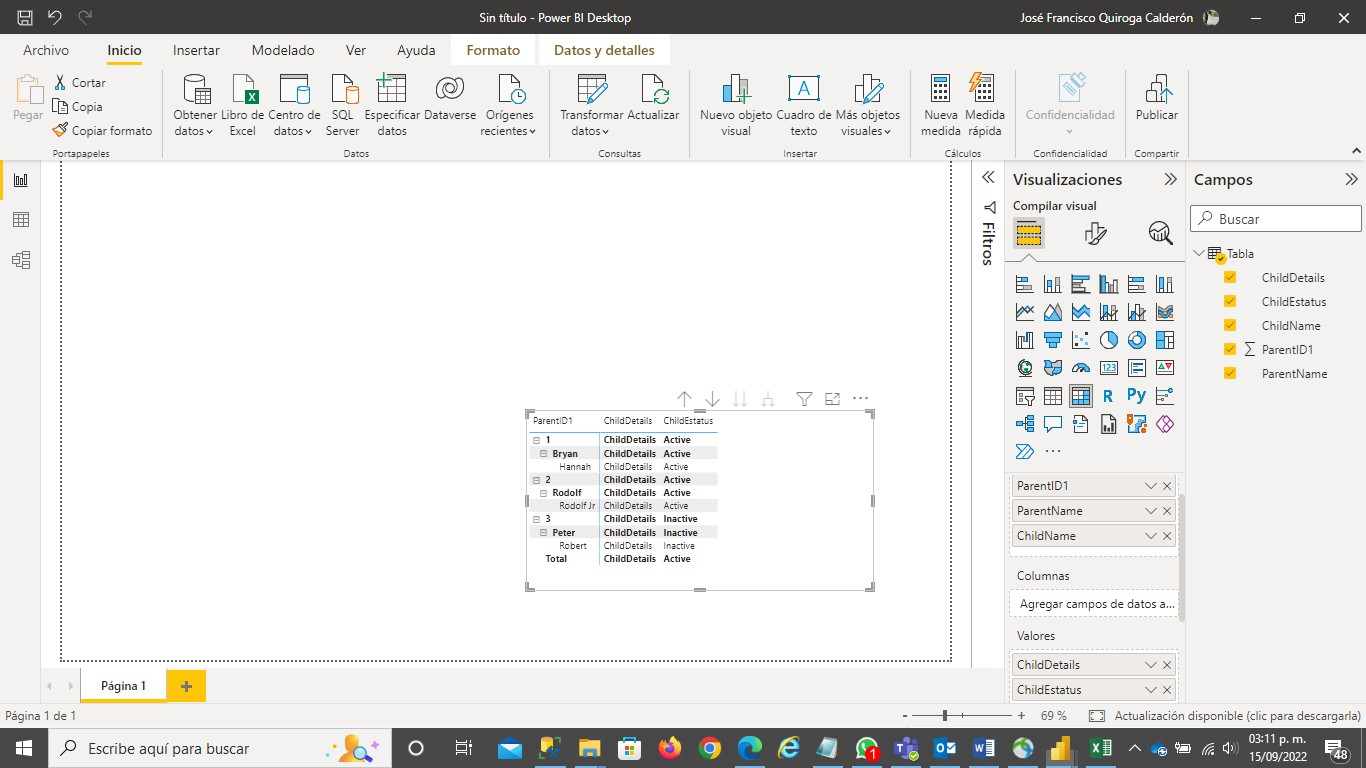Insert the gauge visual

(x=1080, y=368)
